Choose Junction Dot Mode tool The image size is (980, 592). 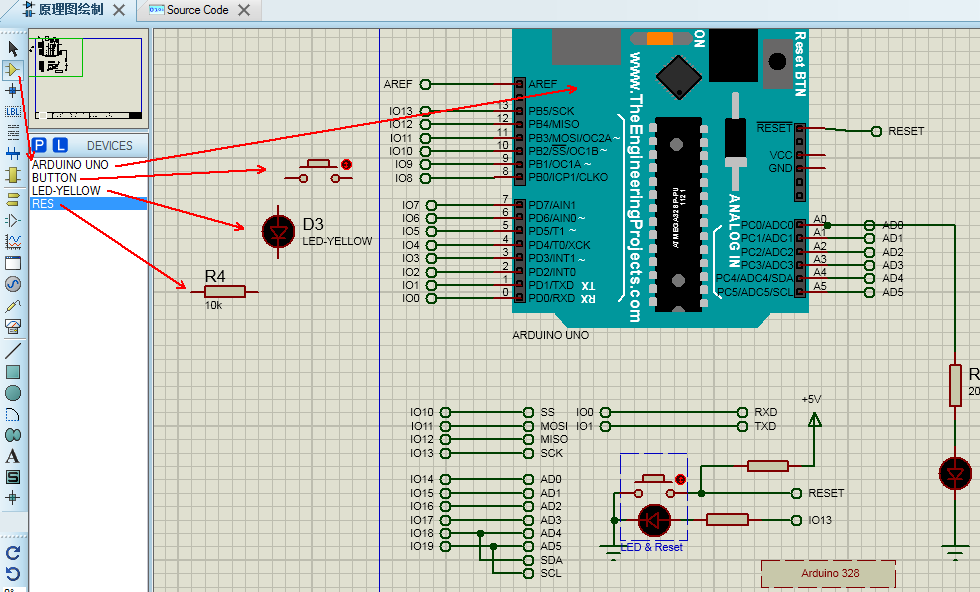12,91
